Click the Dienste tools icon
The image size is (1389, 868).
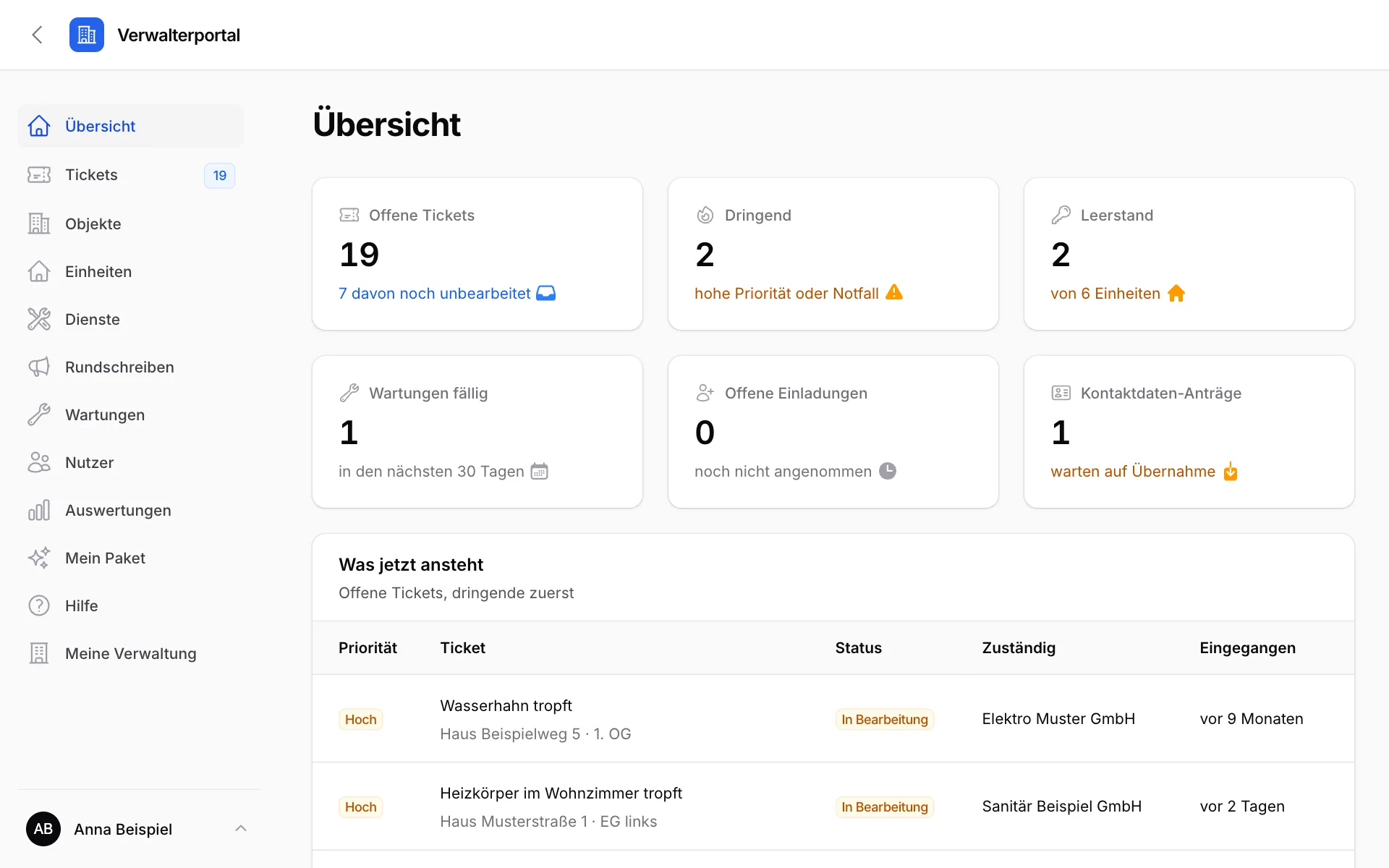coord(39,319)
